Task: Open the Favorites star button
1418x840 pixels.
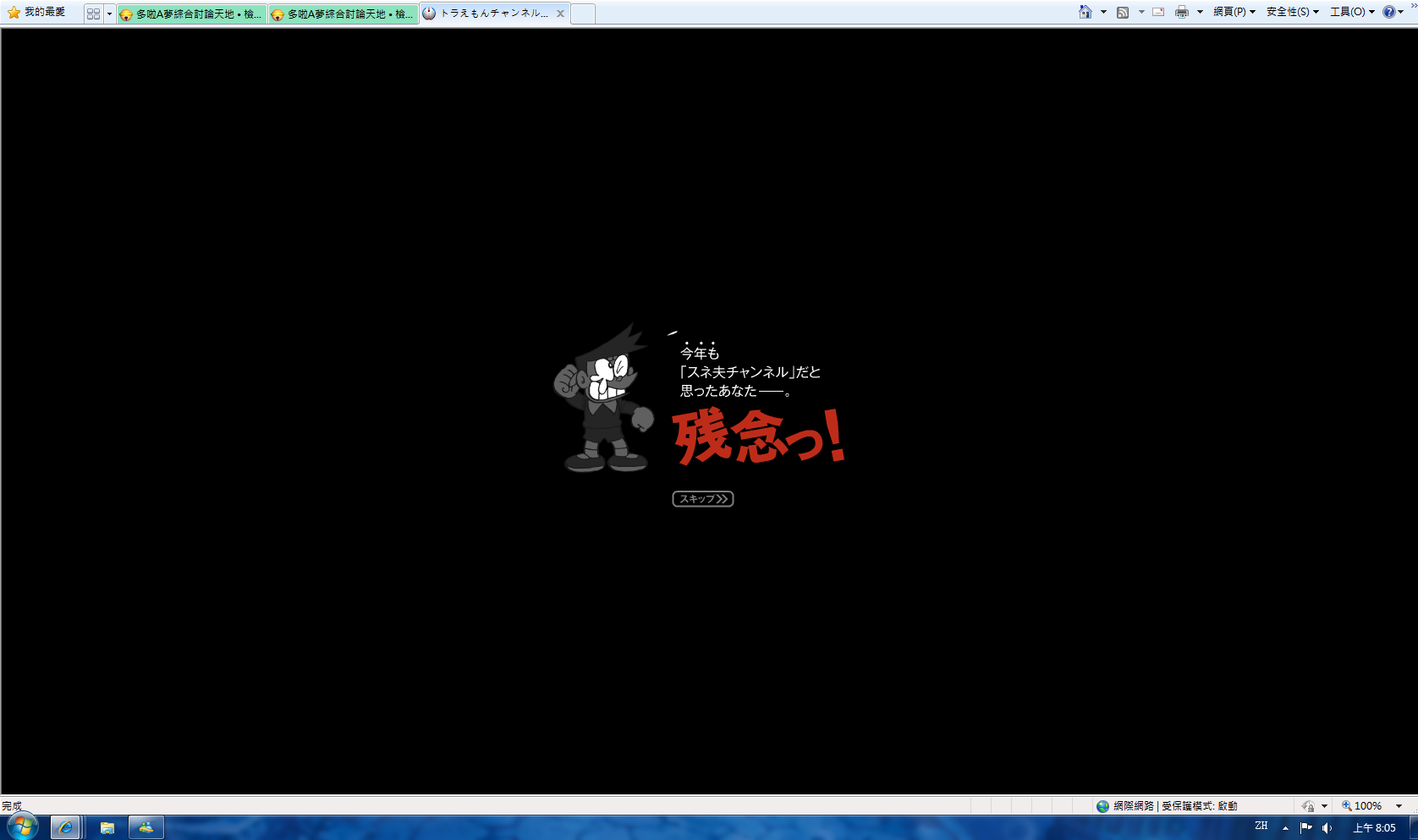Action: coord(14,13)
